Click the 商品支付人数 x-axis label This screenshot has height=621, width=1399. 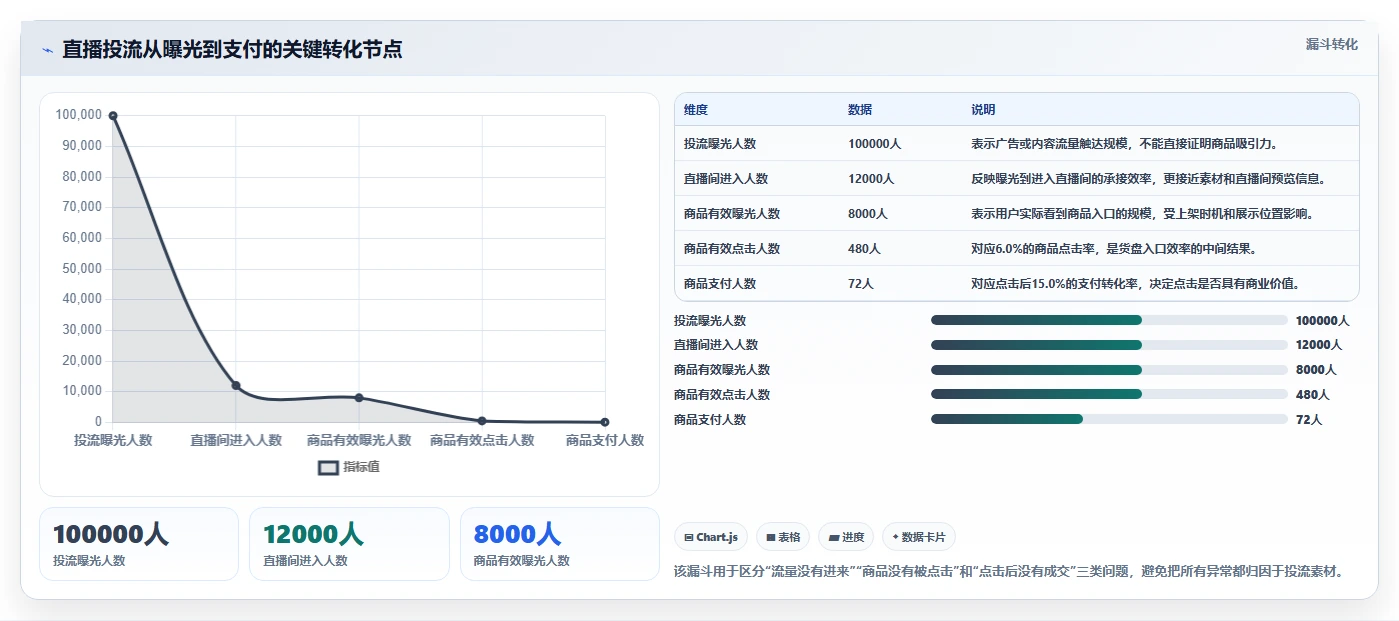tap(605, 440)
